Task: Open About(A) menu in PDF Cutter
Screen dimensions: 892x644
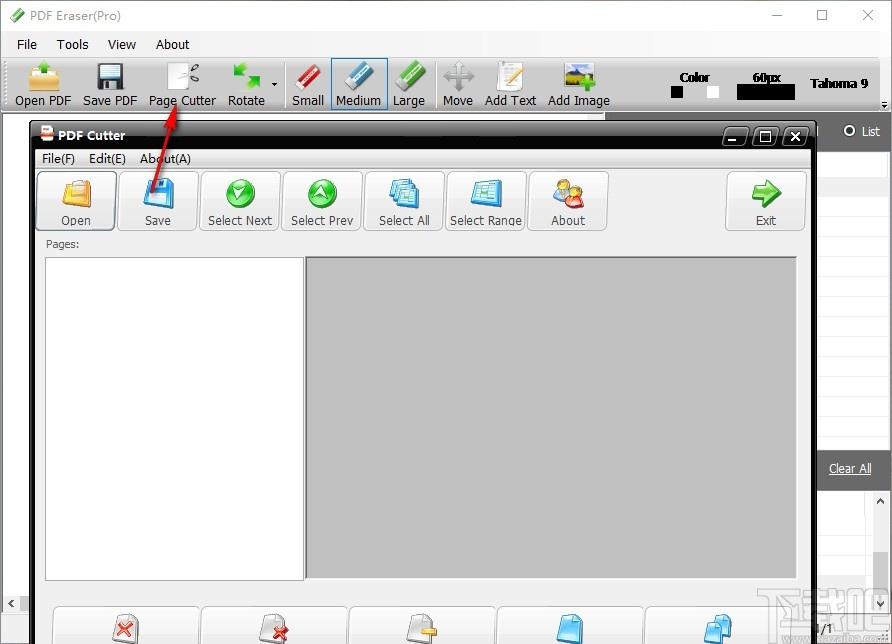Action: [x=165, y=159]
